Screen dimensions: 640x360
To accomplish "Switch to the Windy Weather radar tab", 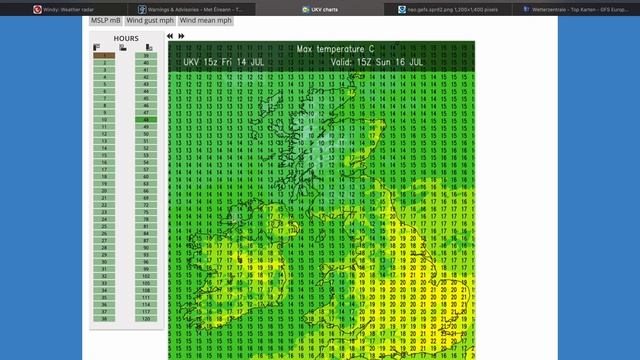I will (64, 9).
